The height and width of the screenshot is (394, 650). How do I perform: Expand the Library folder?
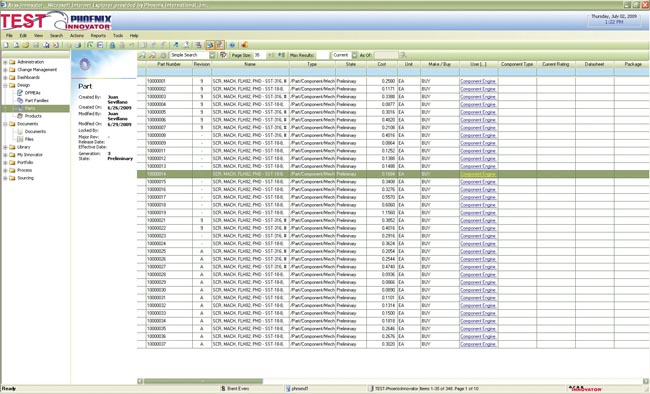[5, 147]
